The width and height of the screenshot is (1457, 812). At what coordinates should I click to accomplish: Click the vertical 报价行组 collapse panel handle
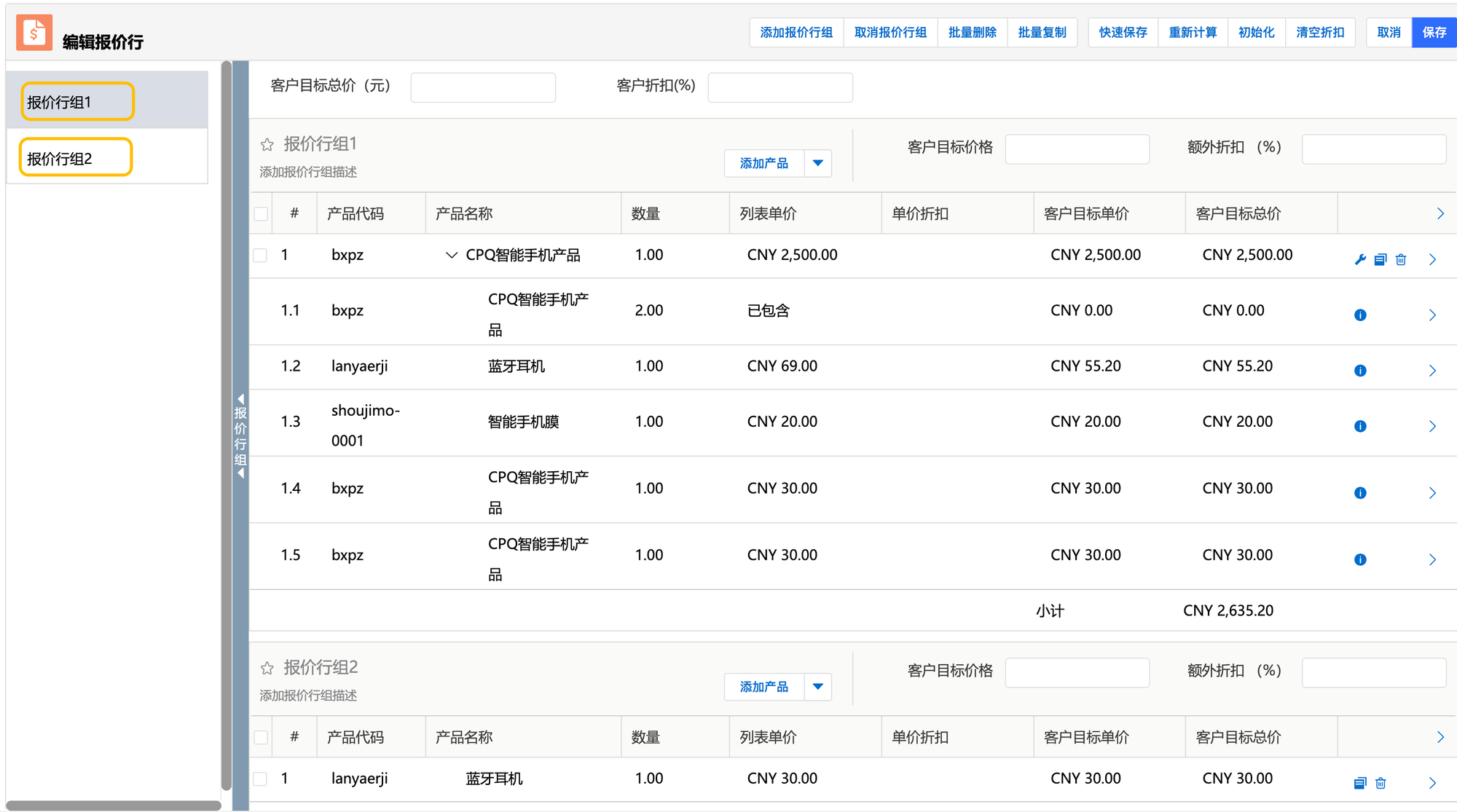pyautogui.click(x=240, y=436)
